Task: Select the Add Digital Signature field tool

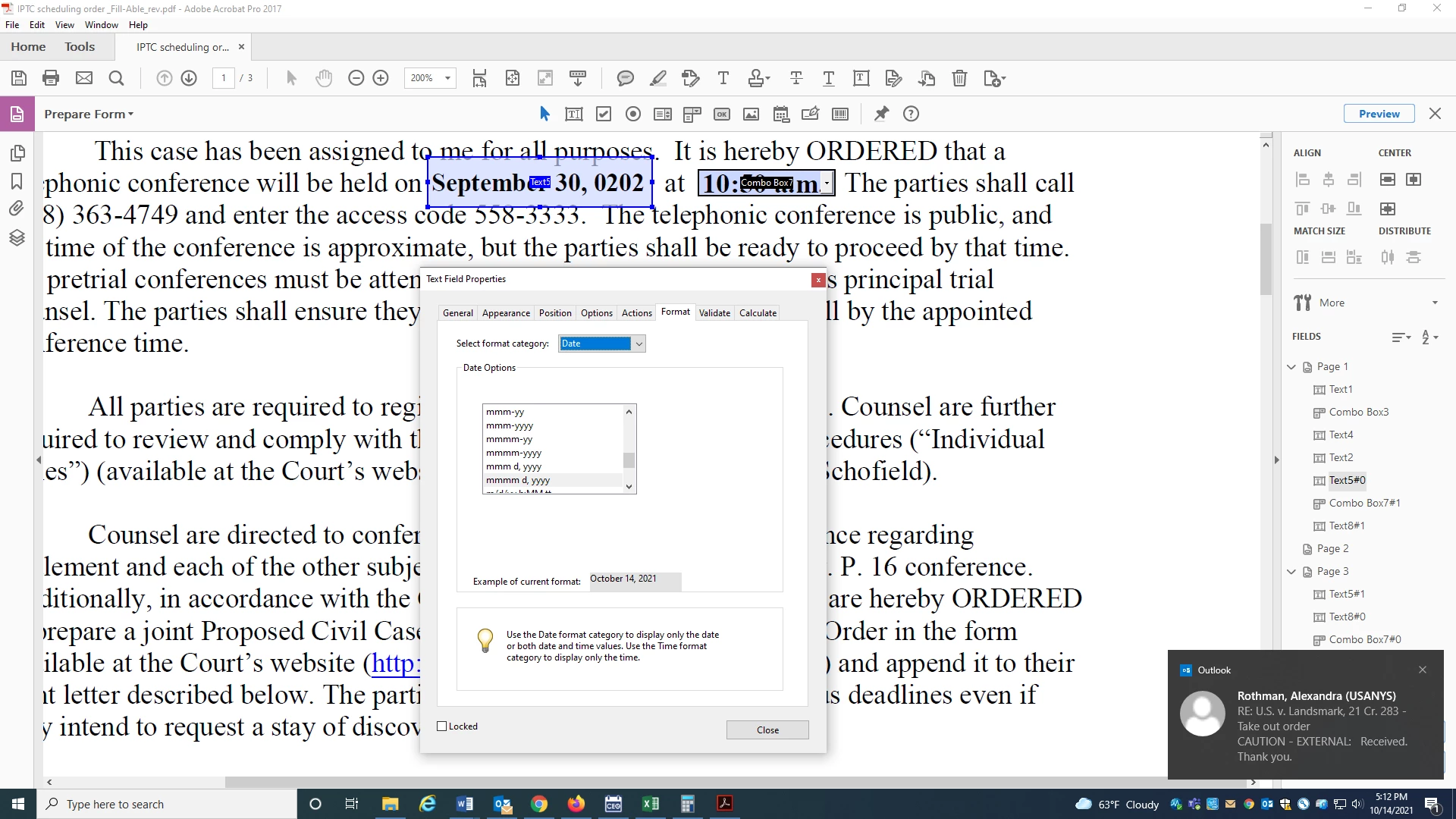Action: 811,114
